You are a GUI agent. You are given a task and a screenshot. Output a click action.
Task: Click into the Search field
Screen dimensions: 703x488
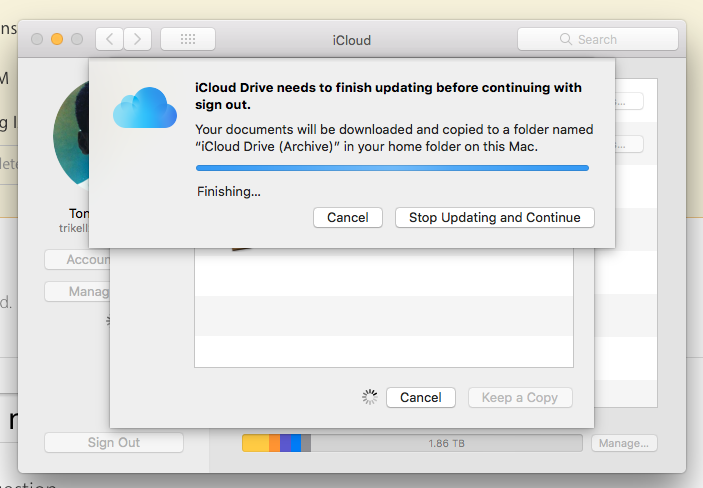click(598, 39)
